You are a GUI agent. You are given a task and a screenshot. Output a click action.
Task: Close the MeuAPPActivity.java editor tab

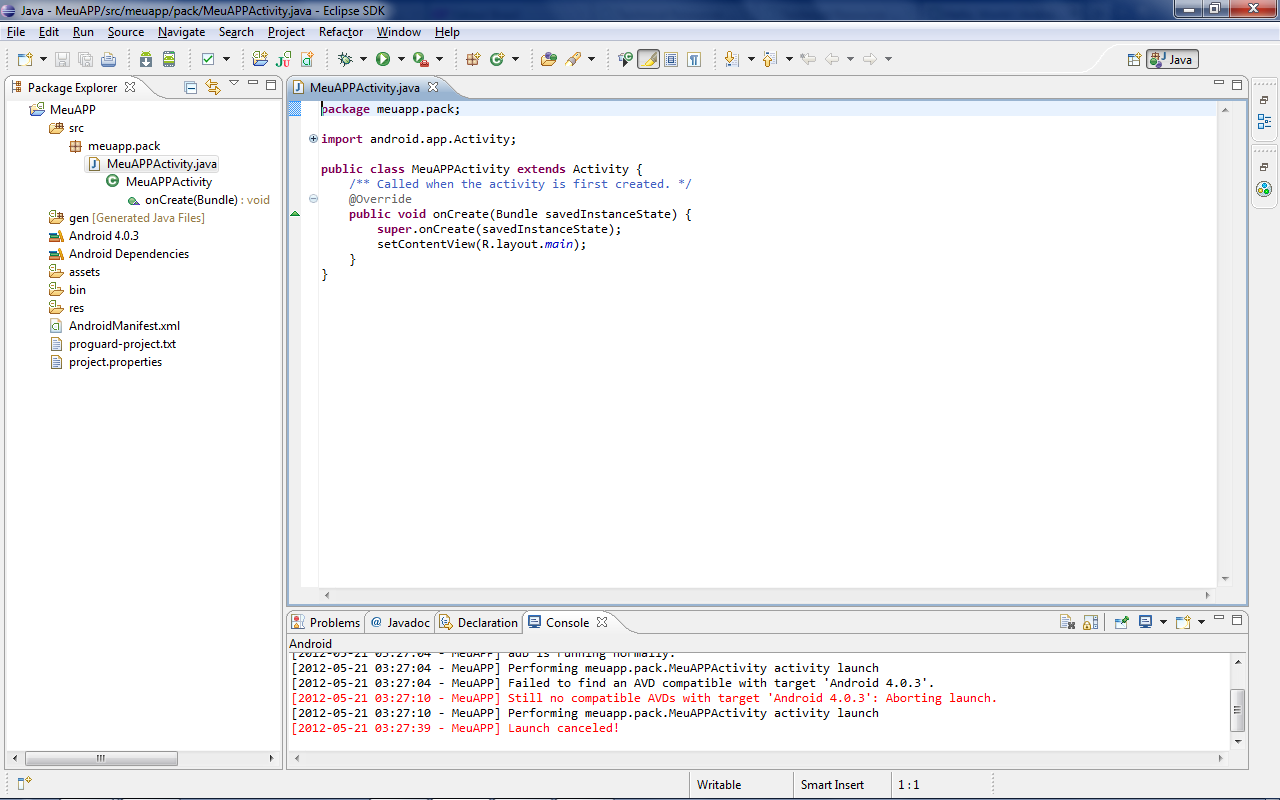[432, 88]
